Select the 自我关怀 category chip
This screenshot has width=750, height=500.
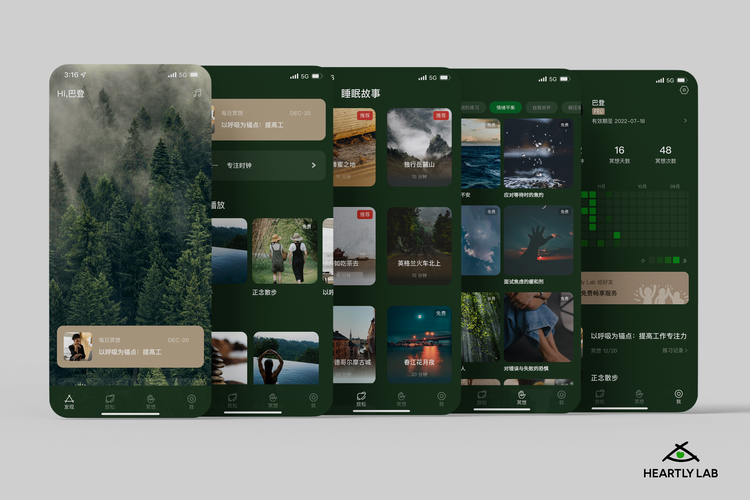(x=540, y=106)
